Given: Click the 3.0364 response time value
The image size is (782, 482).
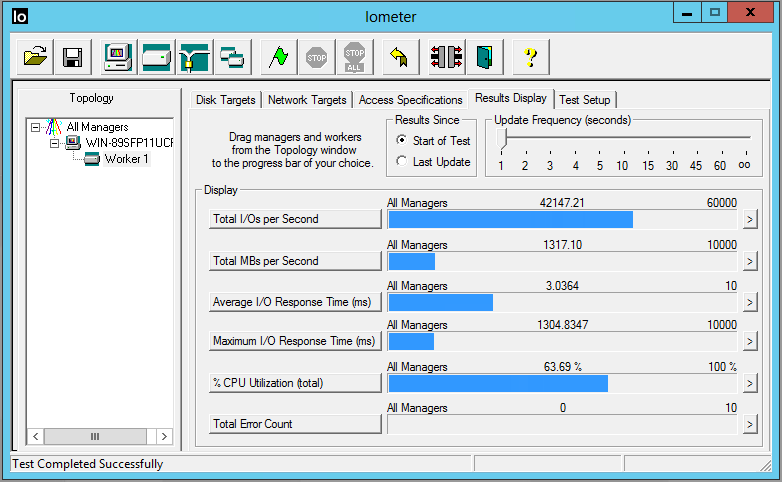Looking at the screenshot, I should pyautogui.click(x=562, y=286).
